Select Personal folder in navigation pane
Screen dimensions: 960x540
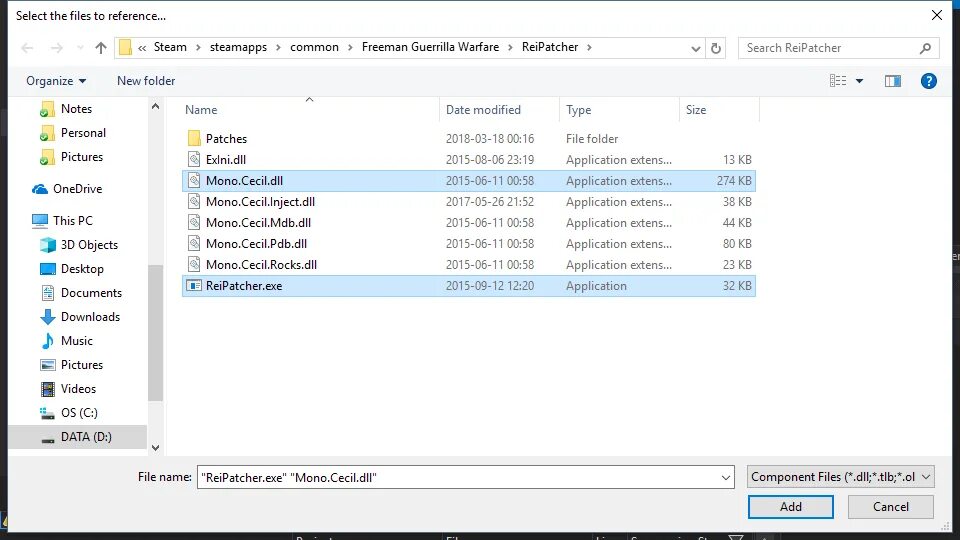[x=83, y=133]
